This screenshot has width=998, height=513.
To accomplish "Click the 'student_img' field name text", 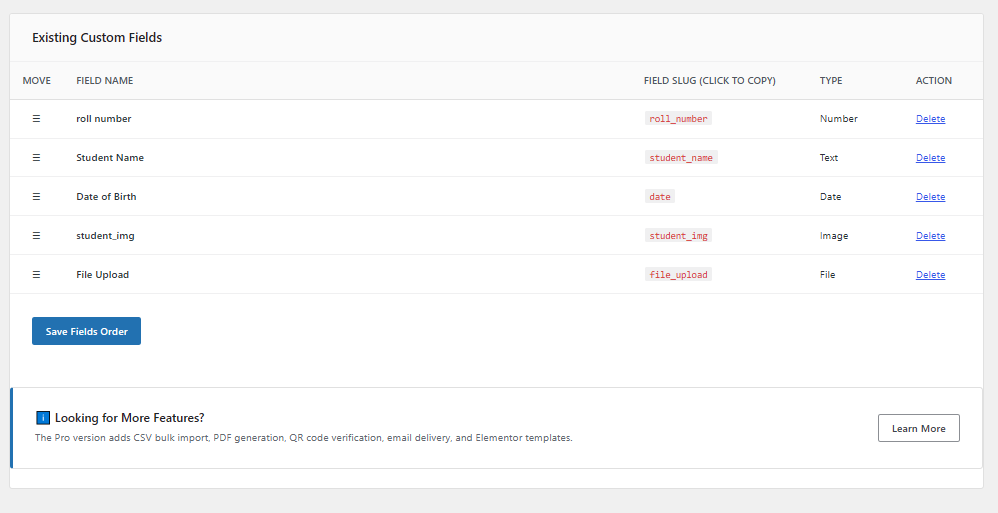I will (x=105, y=235).
